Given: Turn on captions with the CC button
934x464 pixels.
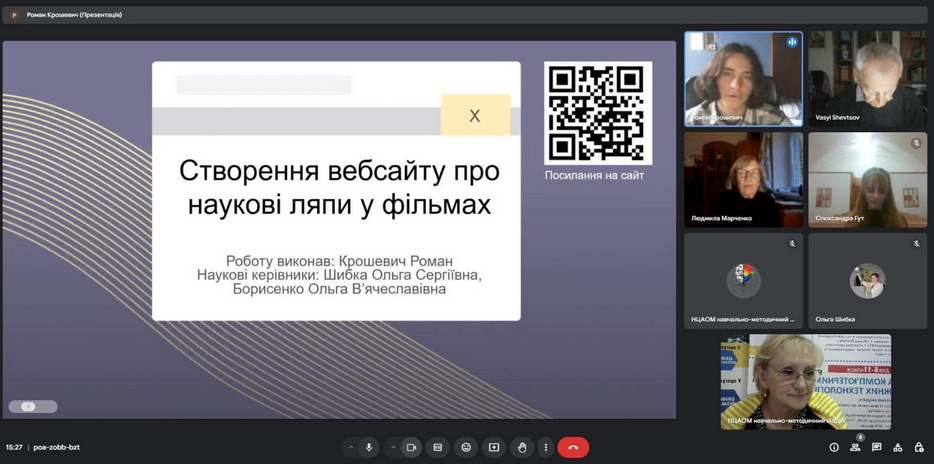Looking at the screenshot, I should point(438,447).
